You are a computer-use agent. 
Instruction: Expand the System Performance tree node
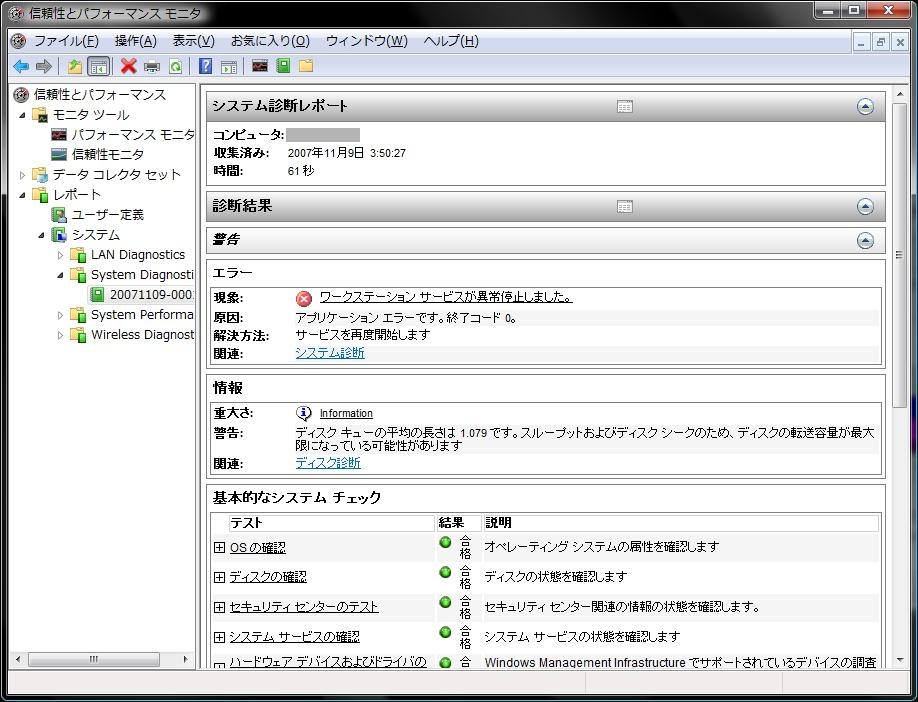point(60,316)
